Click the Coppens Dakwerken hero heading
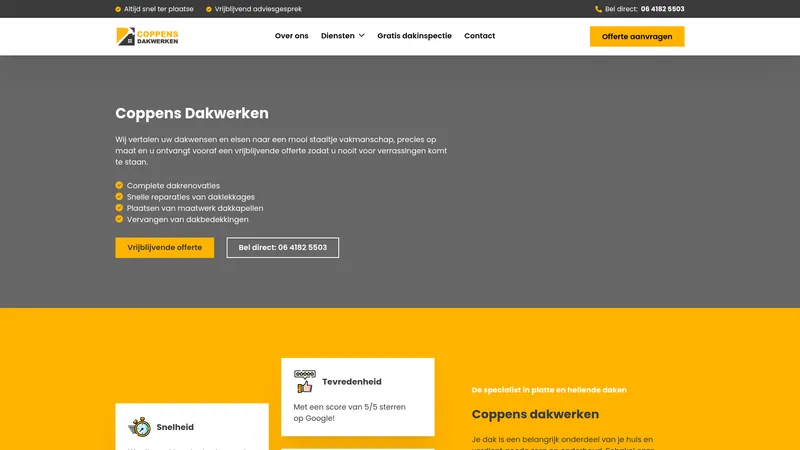 click(x=192, y=113)
